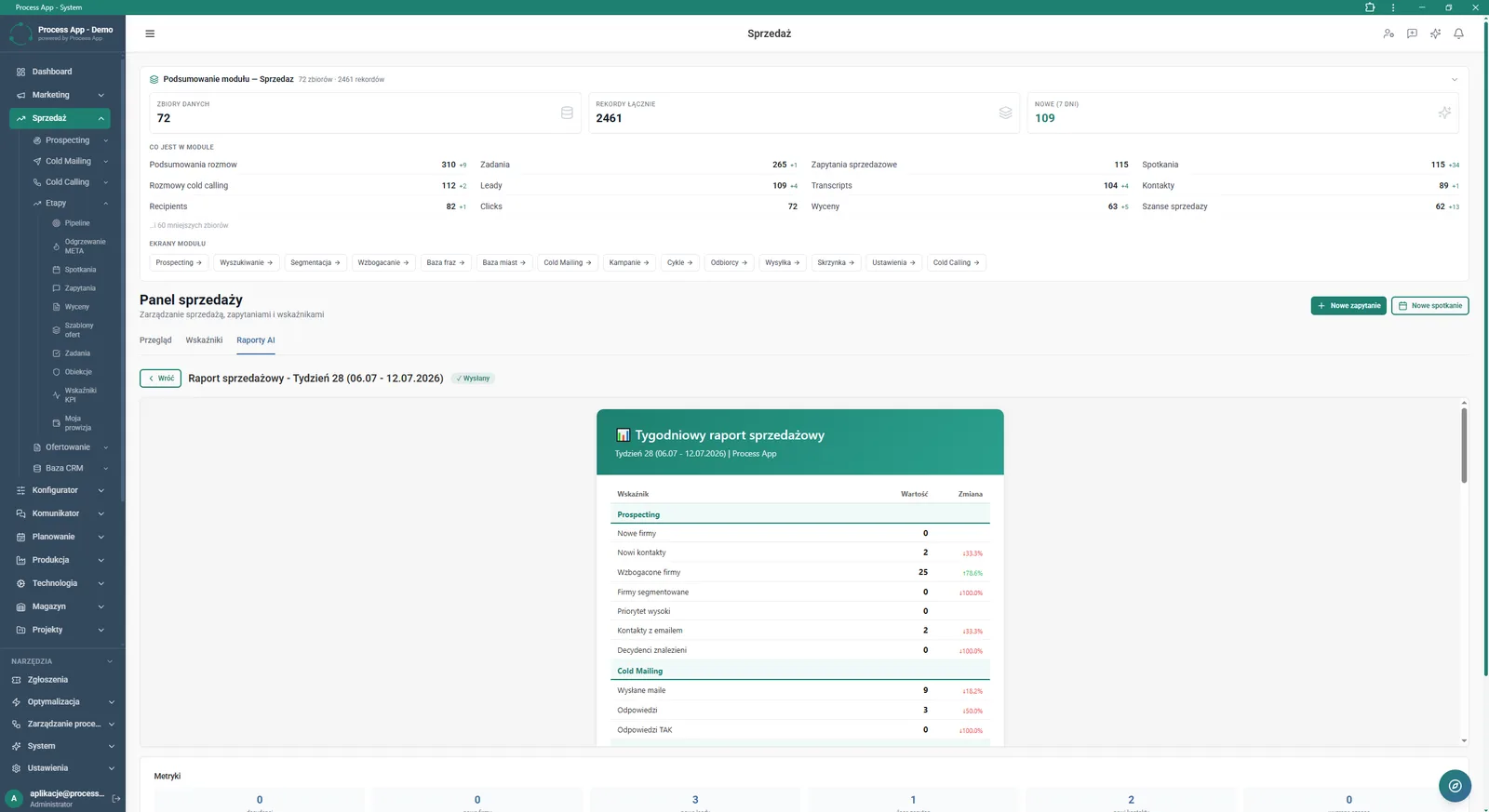1489x812 pixels.
Task: Click the Technologia gear icon
Action: click(x=20, y=583)
